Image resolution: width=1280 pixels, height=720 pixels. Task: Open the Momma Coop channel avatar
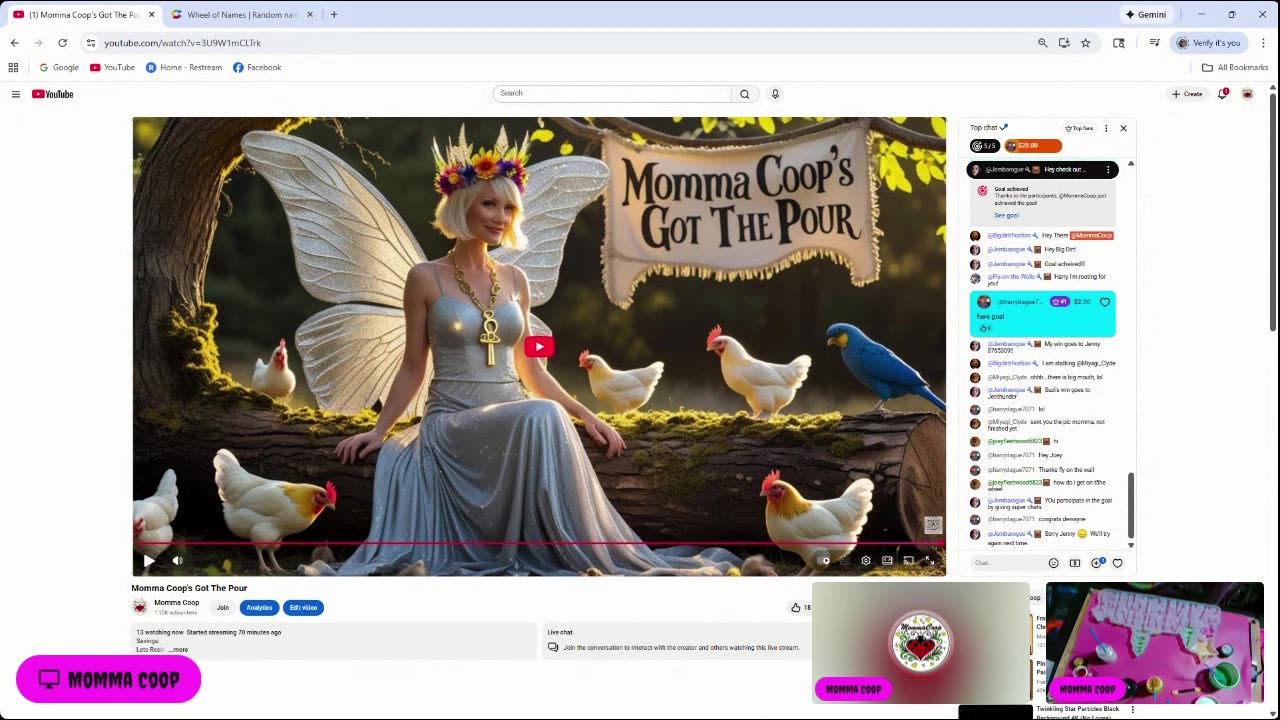140,607
